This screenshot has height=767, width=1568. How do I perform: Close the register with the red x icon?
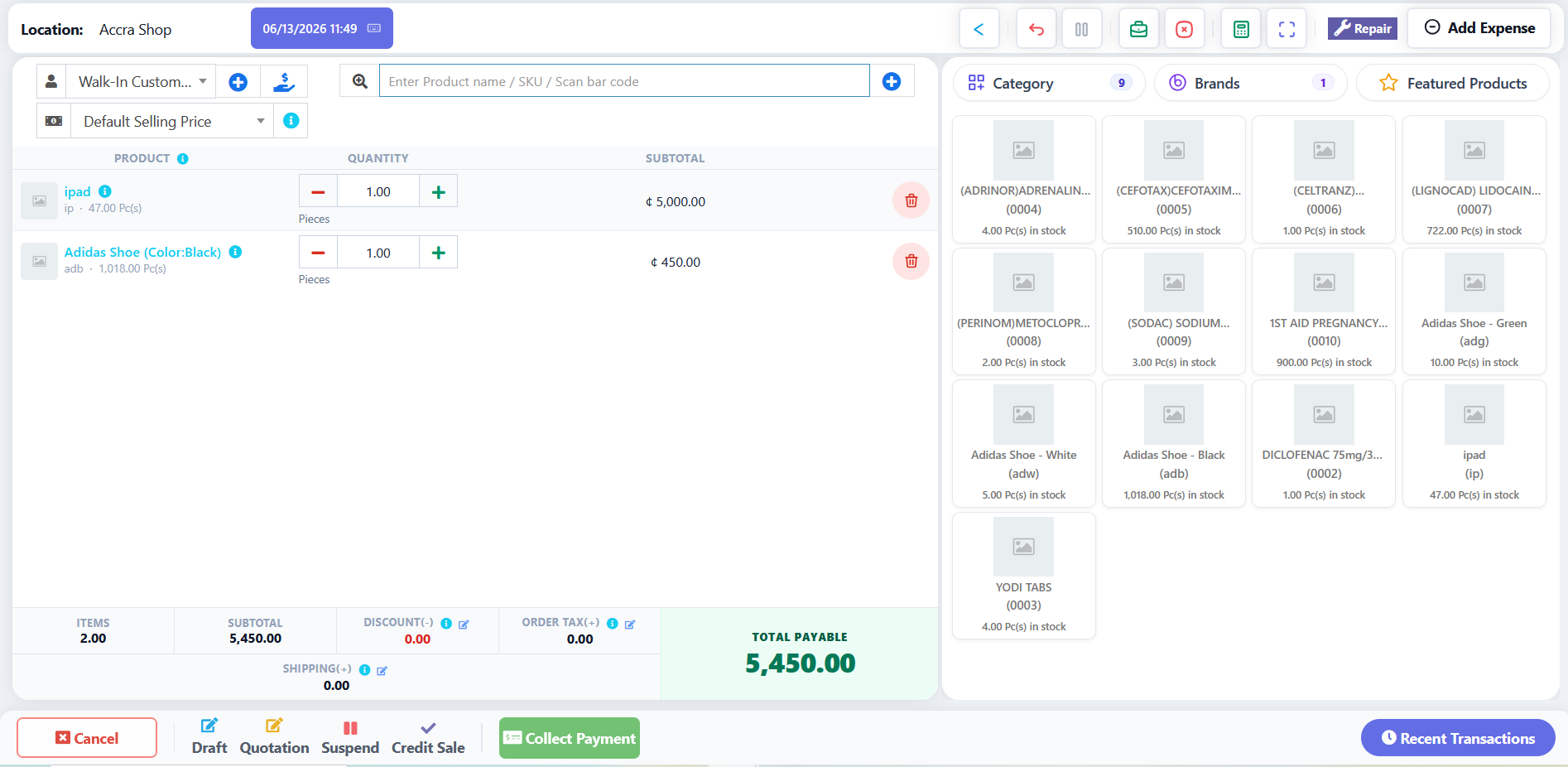pyautogui.click(x=1184, y=29)
